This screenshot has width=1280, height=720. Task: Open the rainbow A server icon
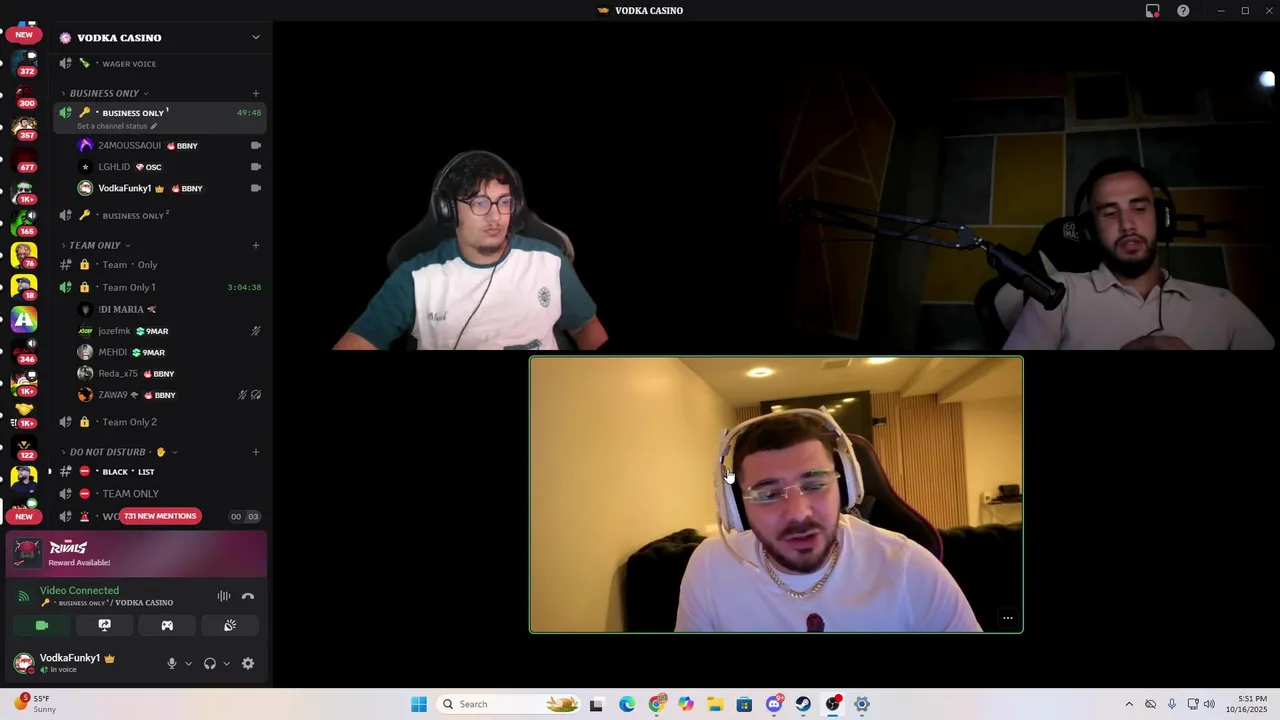[24, 319]
